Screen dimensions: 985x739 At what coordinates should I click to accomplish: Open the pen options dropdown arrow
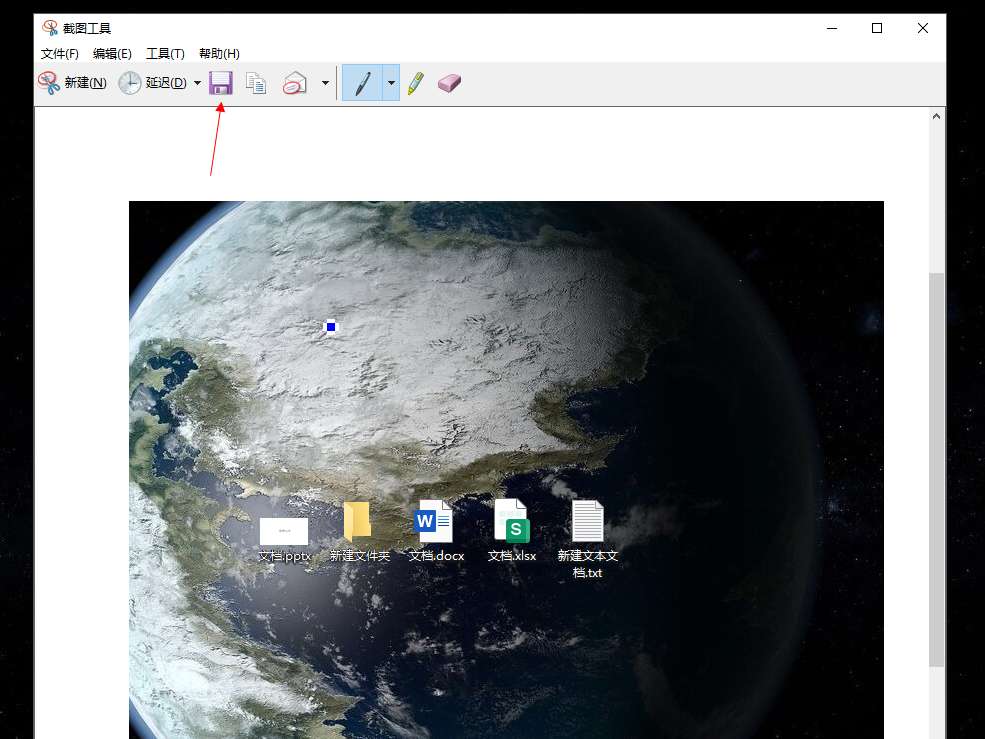click(391, 83)
